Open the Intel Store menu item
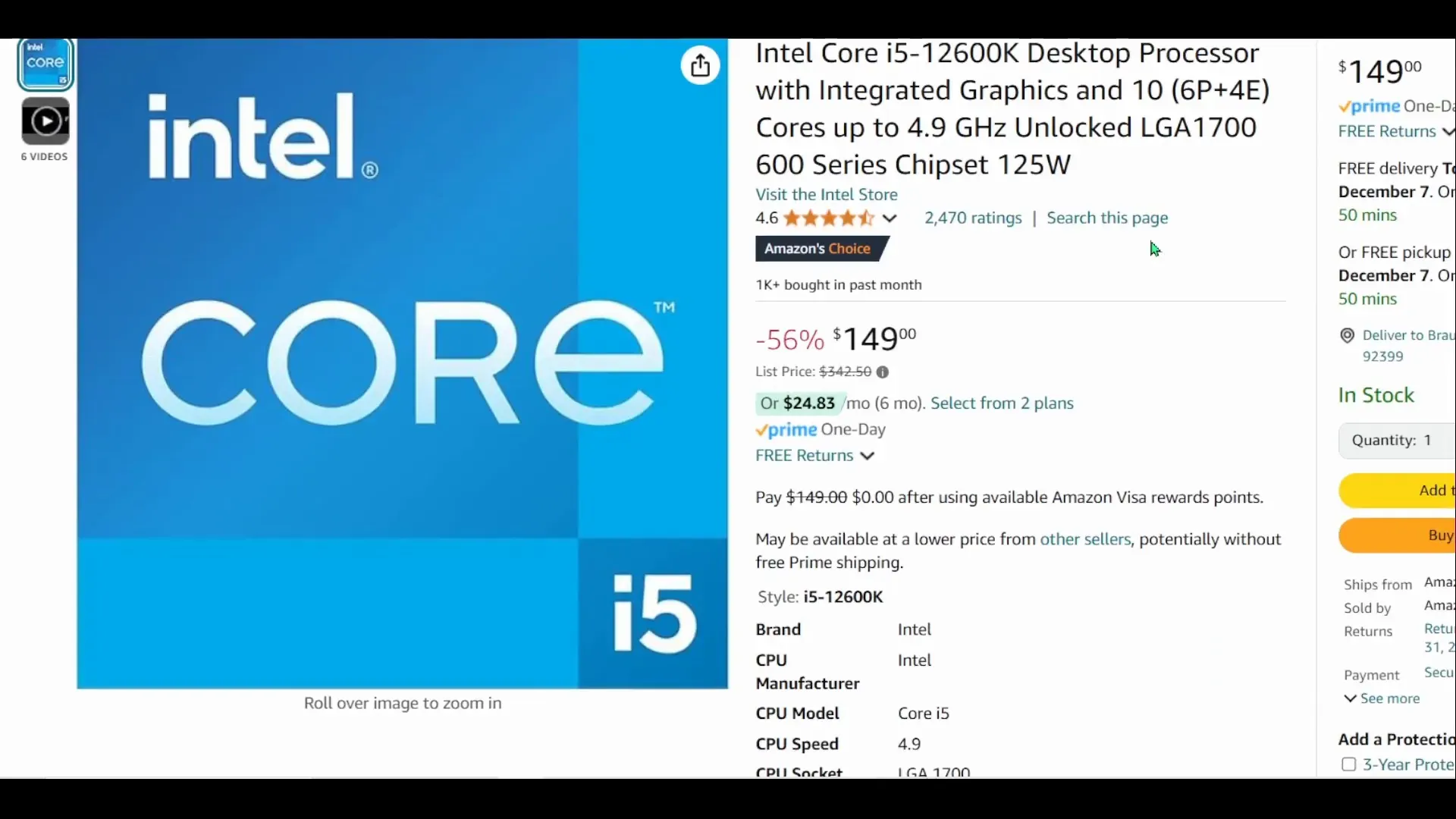1456x819 pixels. coord(826,194)
